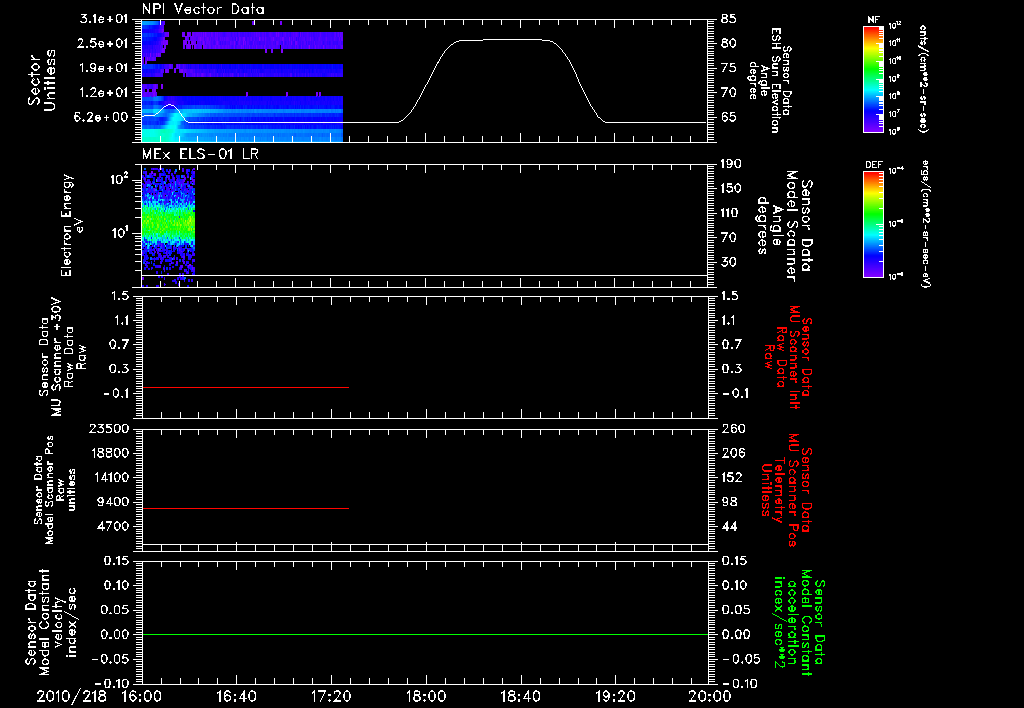This screenshot has height=708, width=1024.
Task: Click the '3.1e+01' sector axis value
Action: pyautogui.click(x=104, y=19)
